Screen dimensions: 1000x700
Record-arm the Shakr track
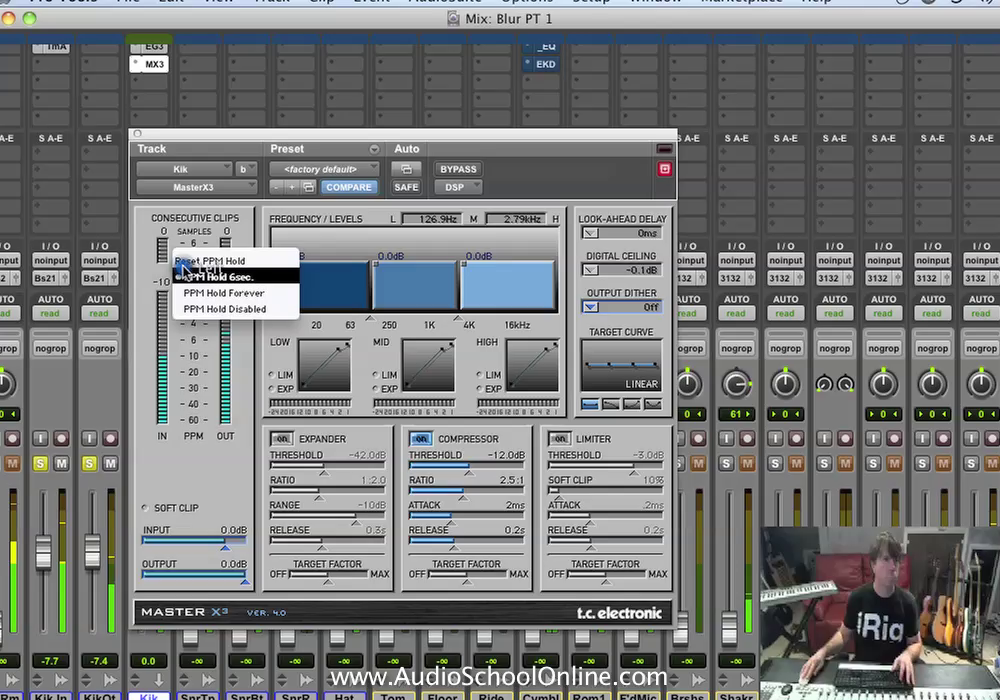[747, 439]
